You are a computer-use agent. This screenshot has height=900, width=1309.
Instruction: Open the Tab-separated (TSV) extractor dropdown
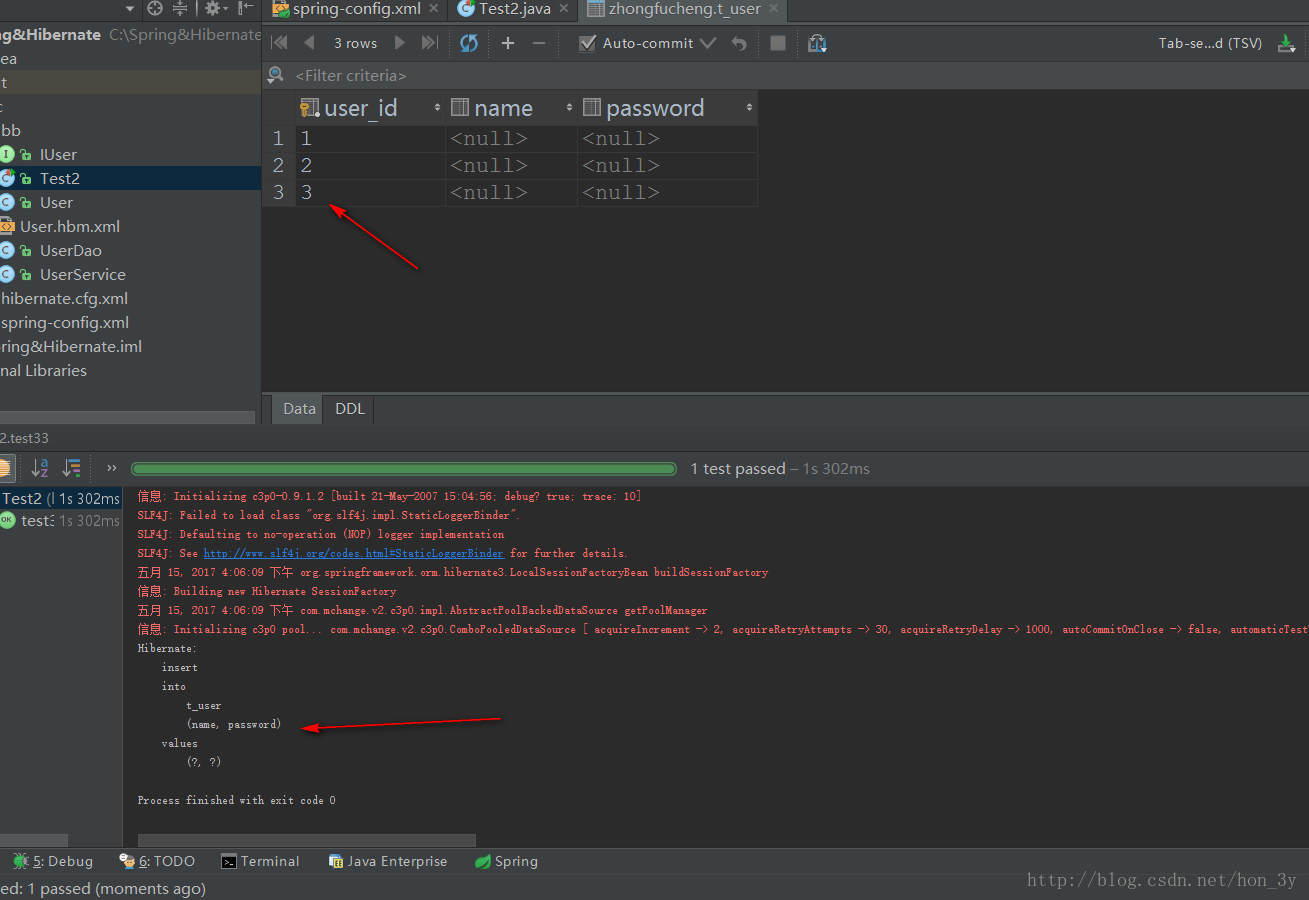pos(1210,43)
